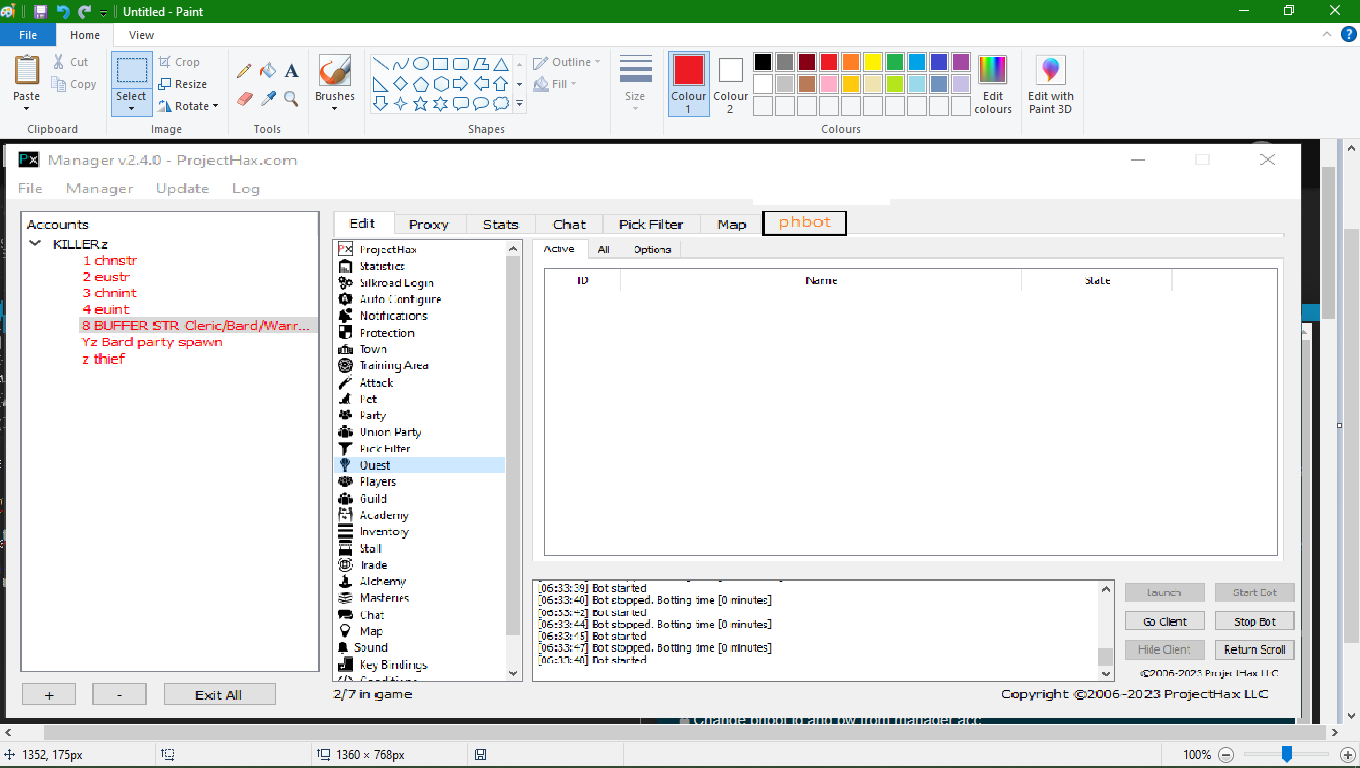Open the File menu in Paint
1360x768 pixels.
(x=27, y=35)
